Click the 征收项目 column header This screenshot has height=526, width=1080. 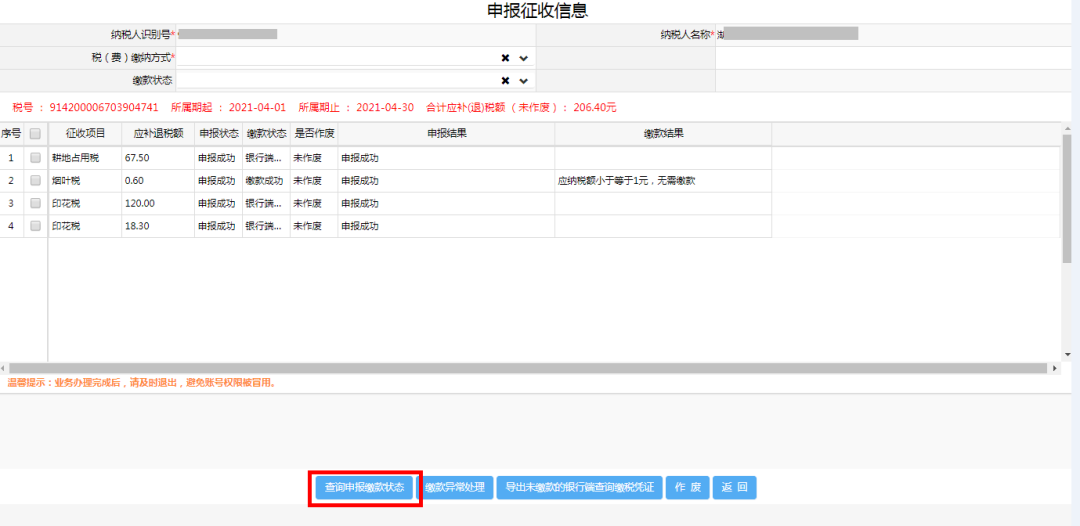(x=85, y=134)
